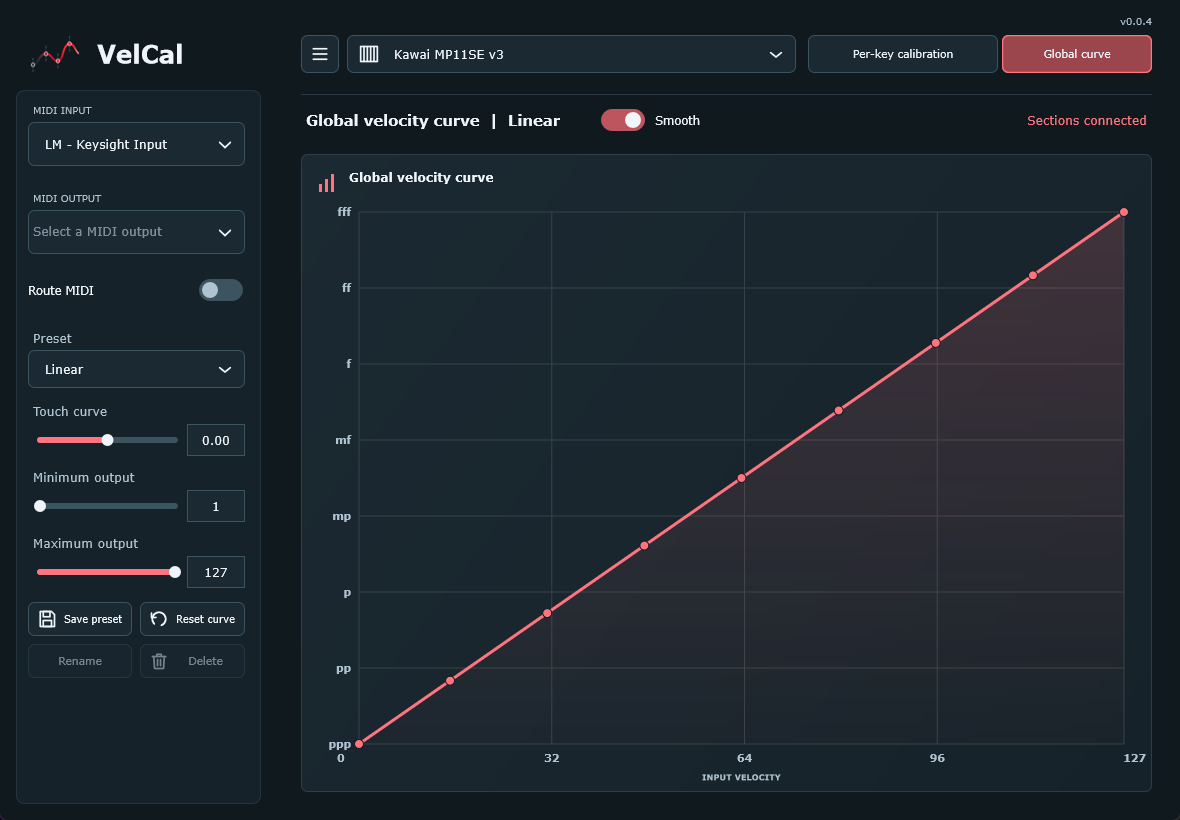Select the curve control point at input 32
The width and height of the screenshot is (1180, 820).
coord(547,613)
